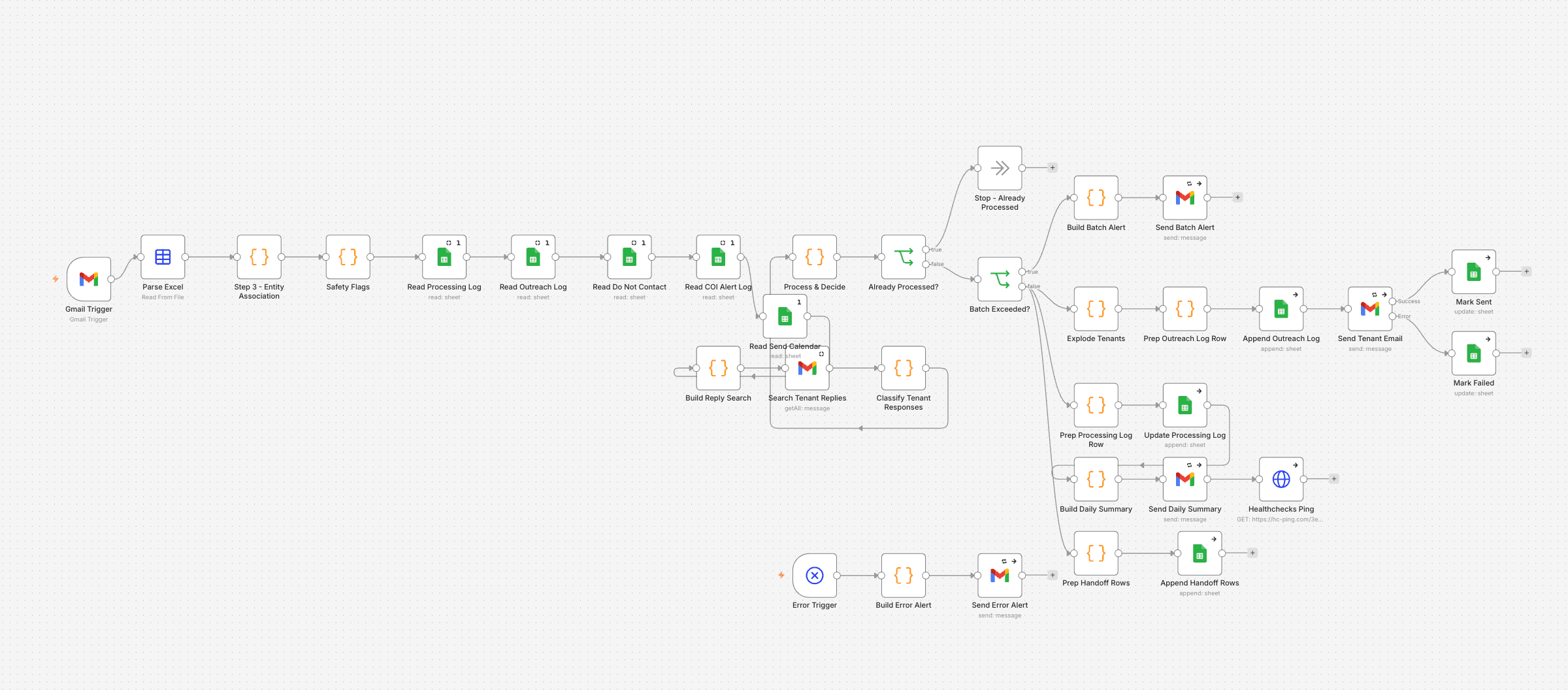Add node after Stop - Already Processed
Screen dimensions: 1568x690
1053,168
